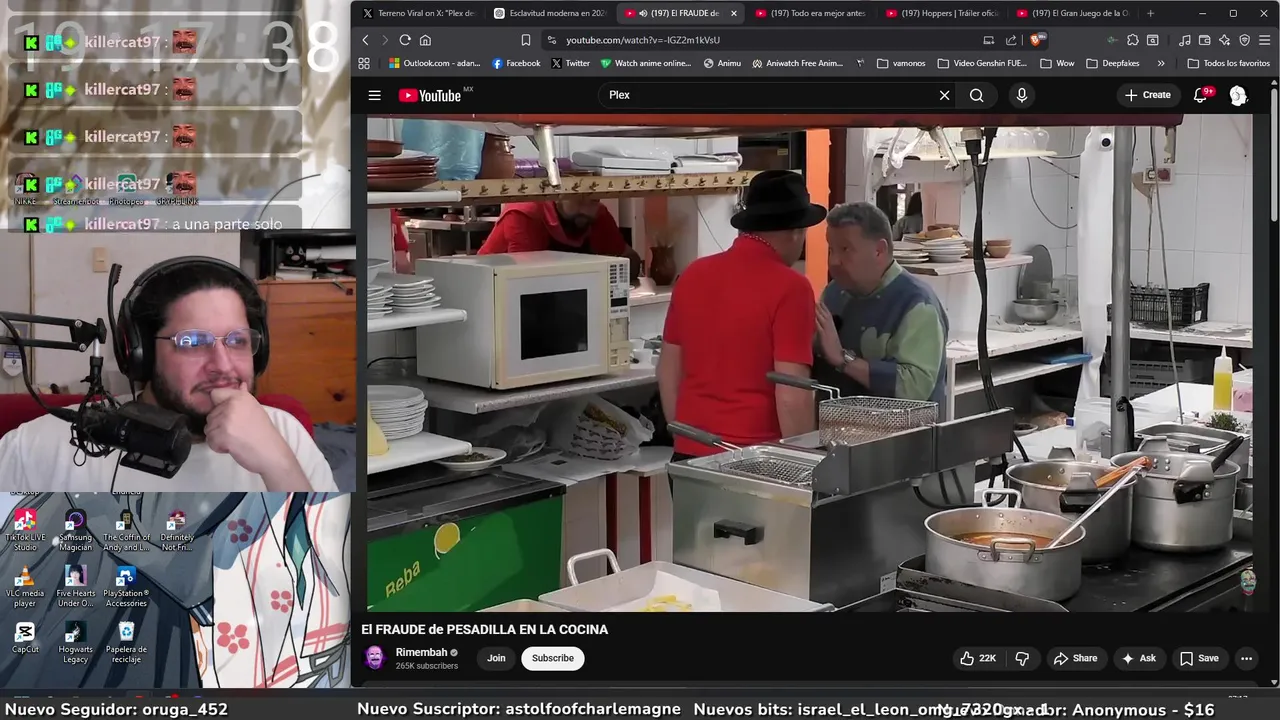Submit search with the magnifier icon

(x=977, y=95)
